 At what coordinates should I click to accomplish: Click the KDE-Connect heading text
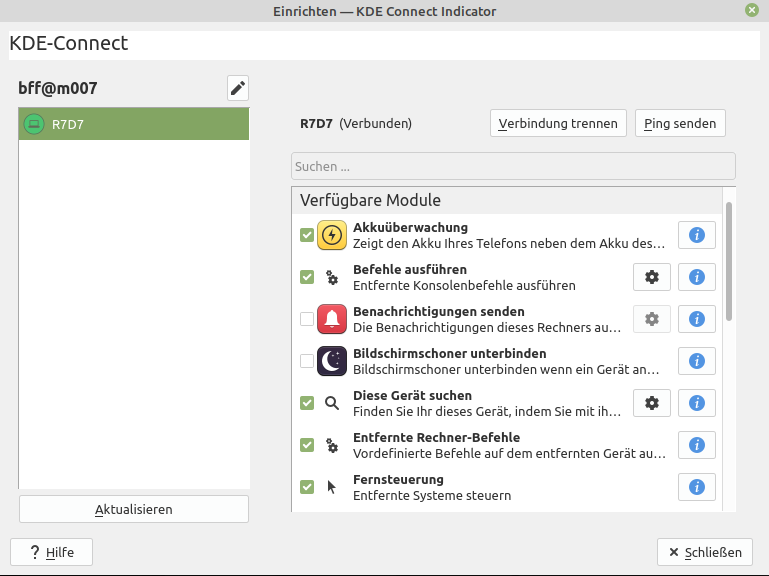[69, 43]
